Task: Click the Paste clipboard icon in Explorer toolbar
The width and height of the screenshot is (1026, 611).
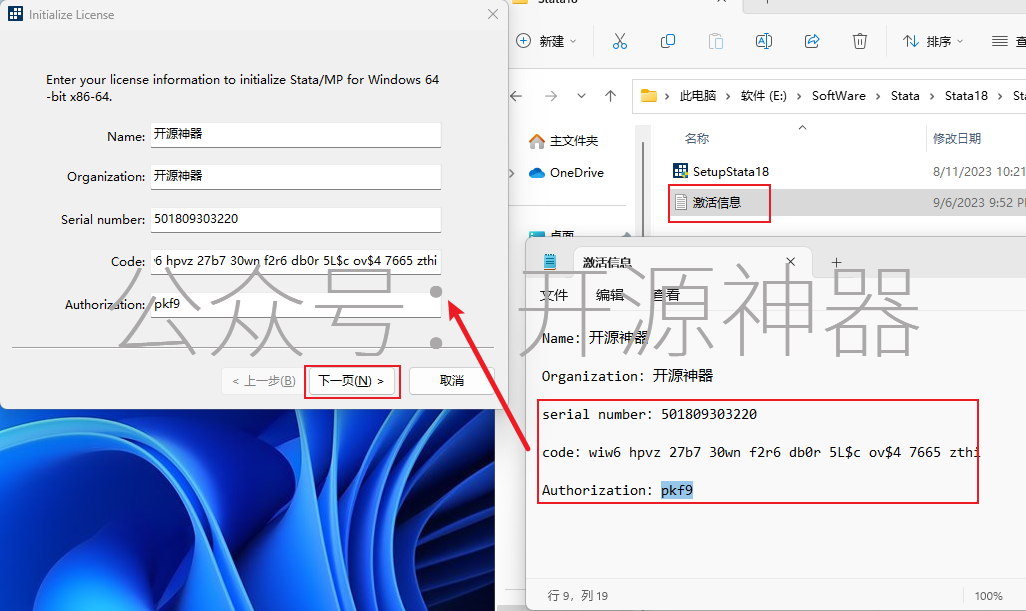Action: coord(716,41)
